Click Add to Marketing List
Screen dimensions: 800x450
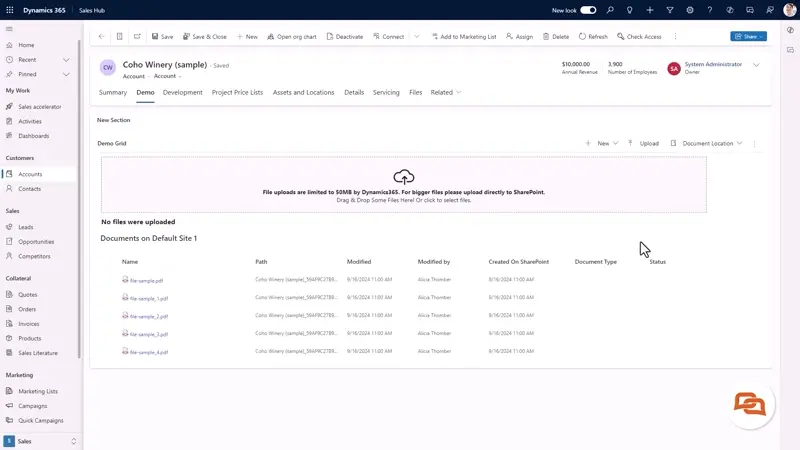click(464, 37)
